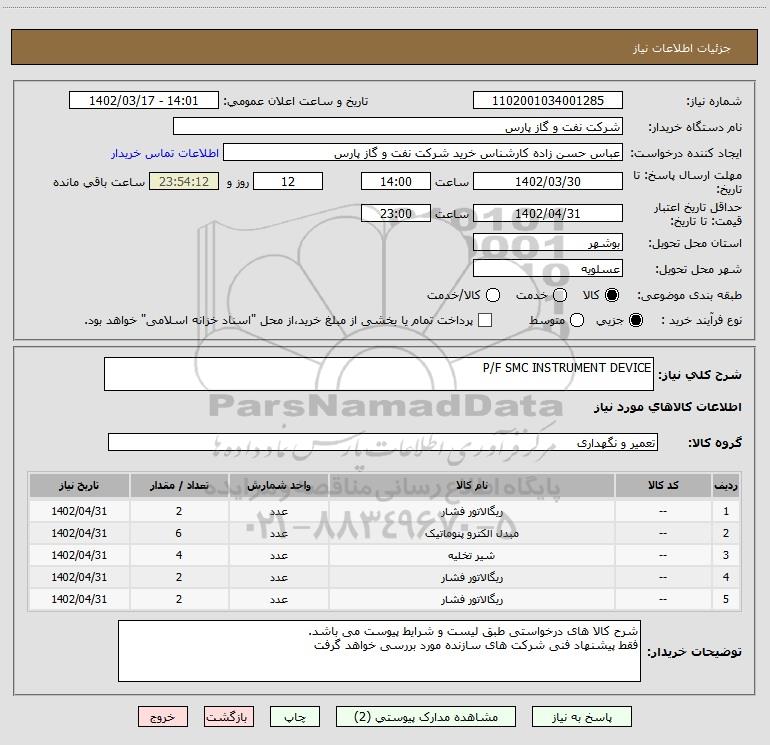Viewport: 770px width, 745px height.
Task: Click the request creator name field
Action: pos(423,153)
